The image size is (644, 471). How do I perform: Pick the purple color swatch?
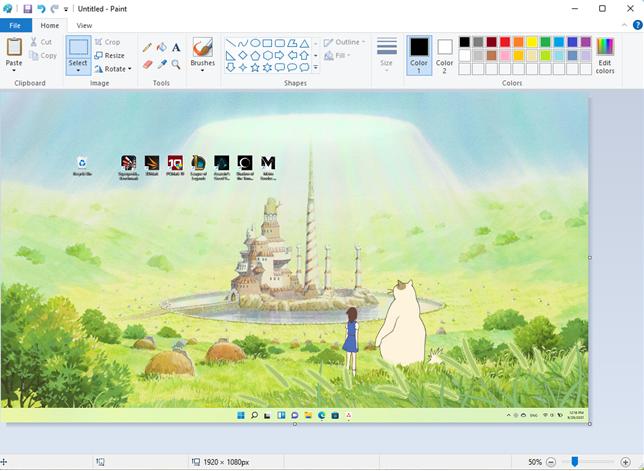pos(586,42)
